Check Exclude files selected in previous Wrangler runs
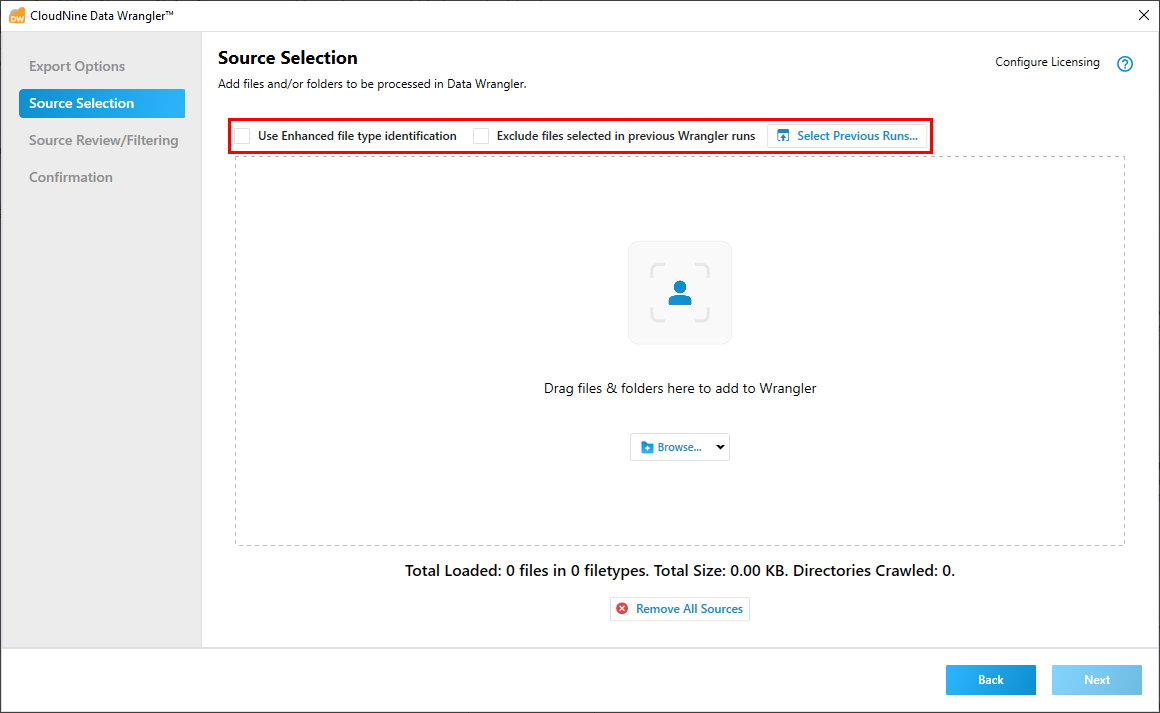 pos(481,136)
